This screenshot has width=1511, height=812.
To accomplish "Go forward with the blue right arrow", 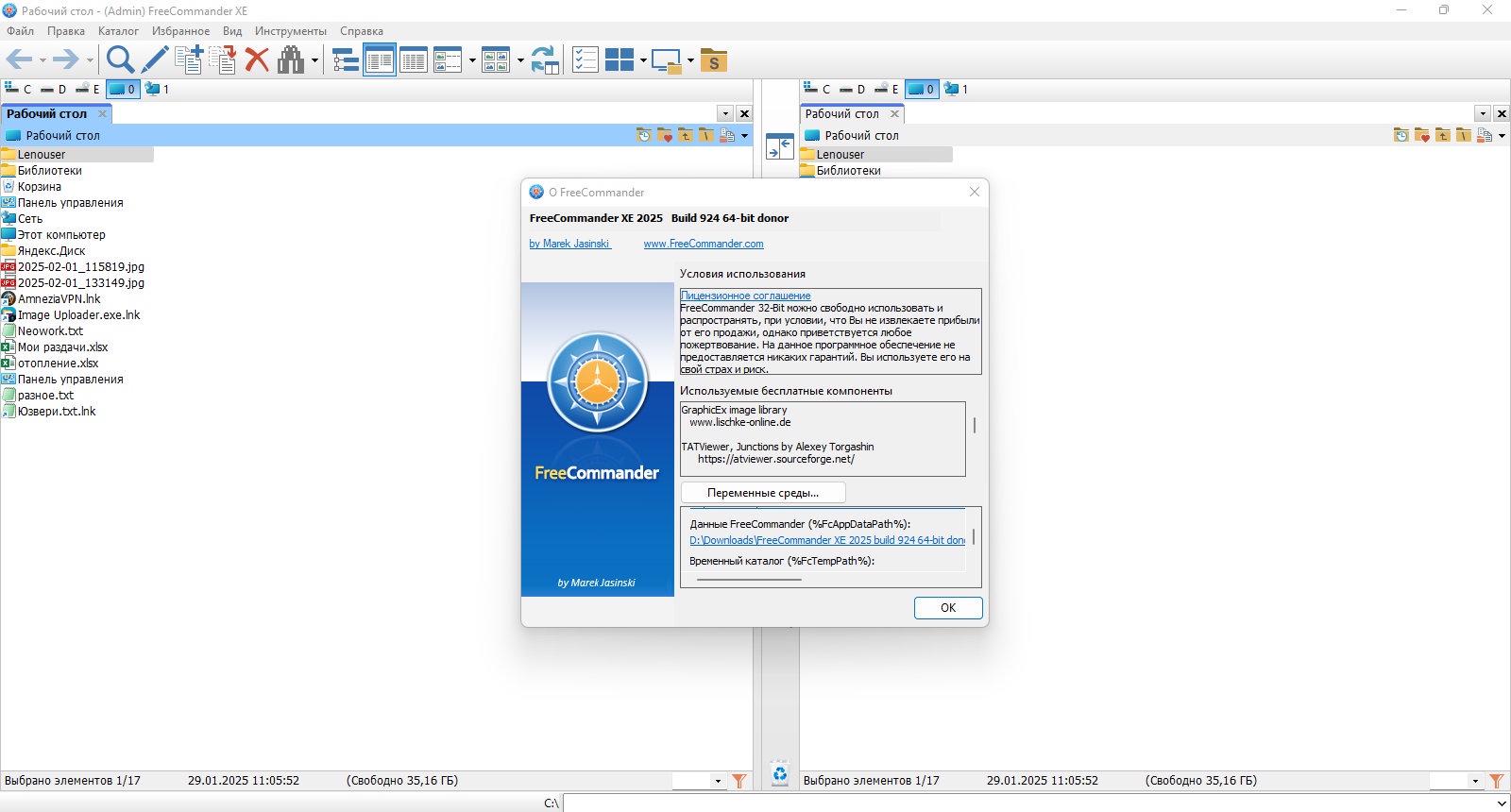I will (65, 60).
